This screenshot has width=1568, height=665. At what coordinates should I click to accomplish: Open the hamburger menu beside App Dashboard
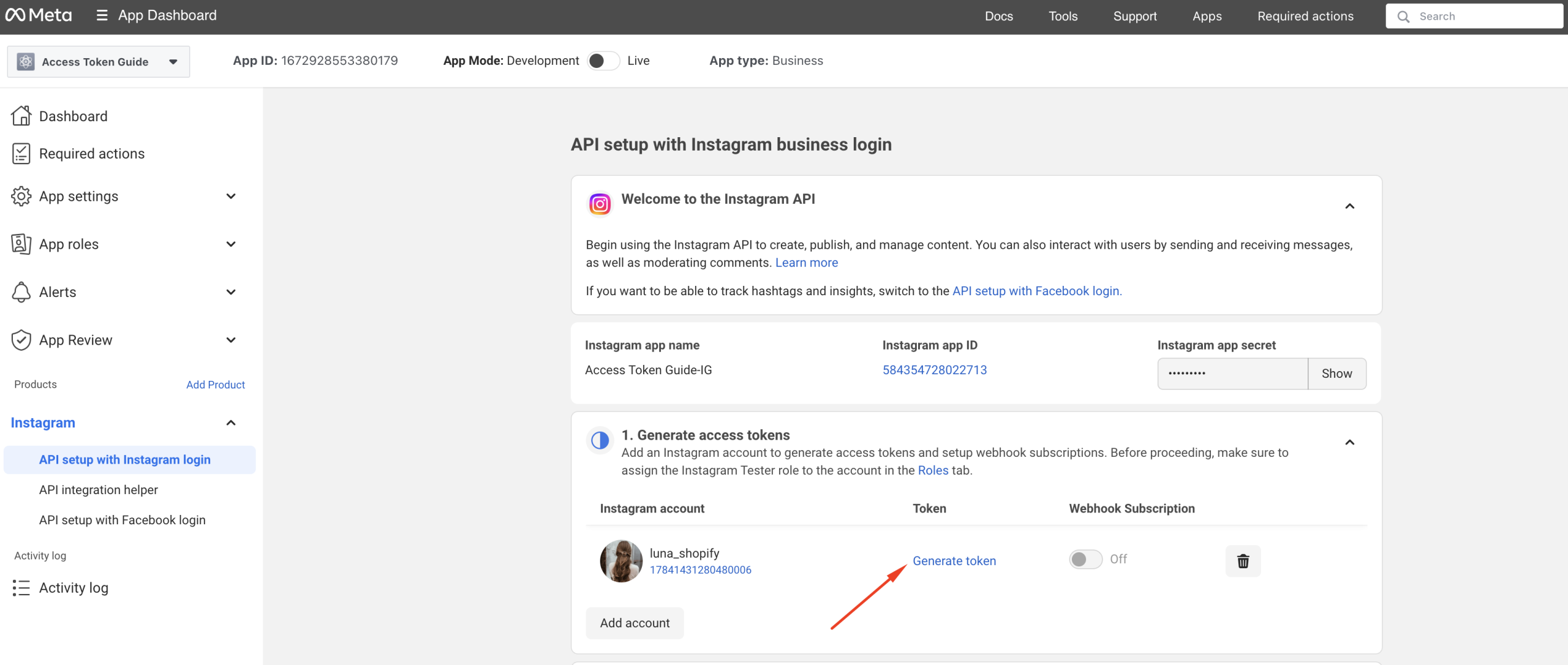click(x=102, y=15)
